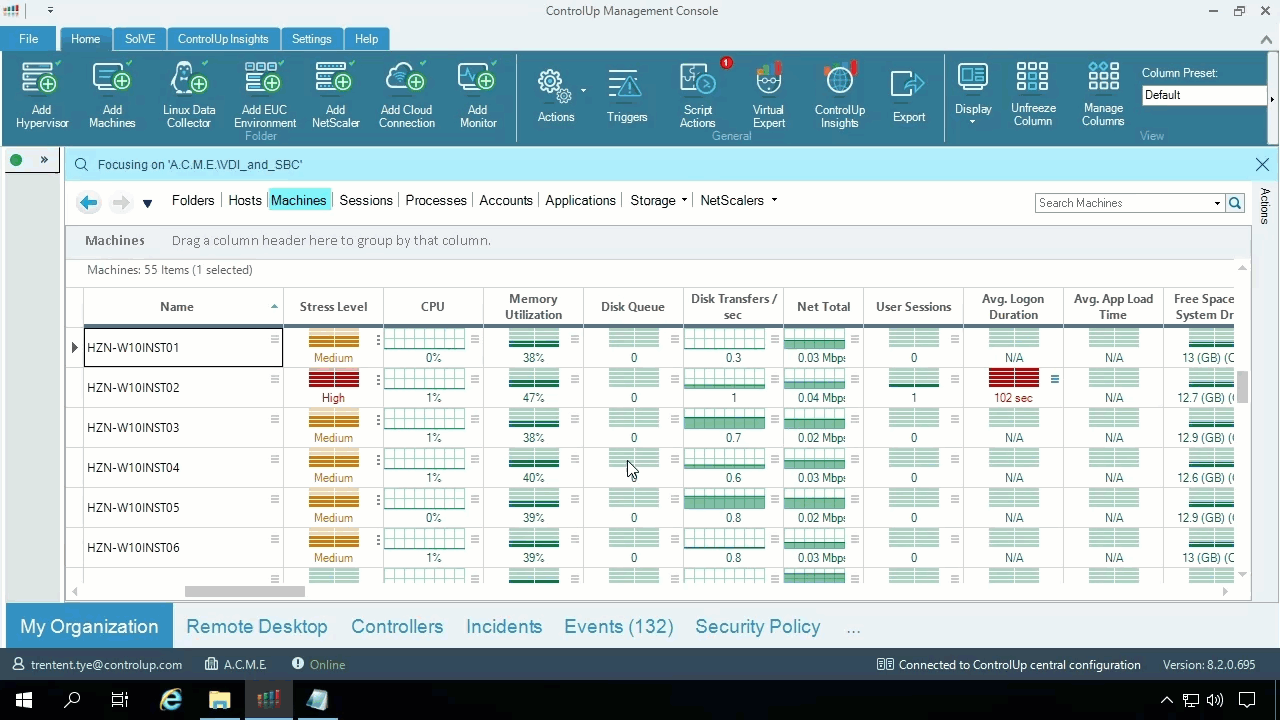Open the Events (132) tab
This screenshot has width=1280, height=720.
[619, 627]
